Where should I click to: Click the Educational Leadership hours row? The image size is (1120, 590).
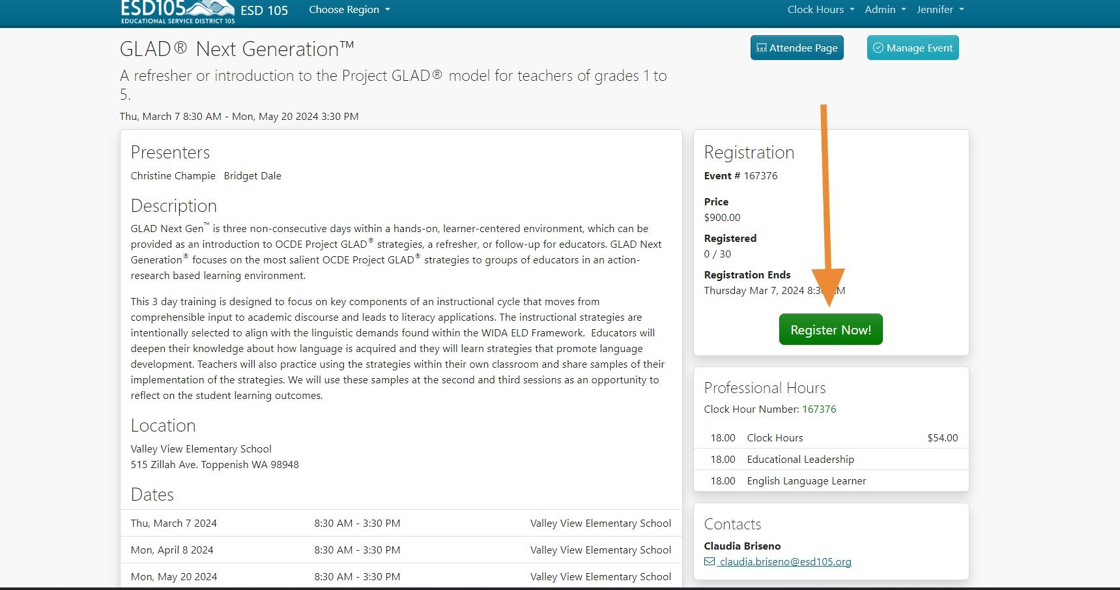click(x=831, y=459)
